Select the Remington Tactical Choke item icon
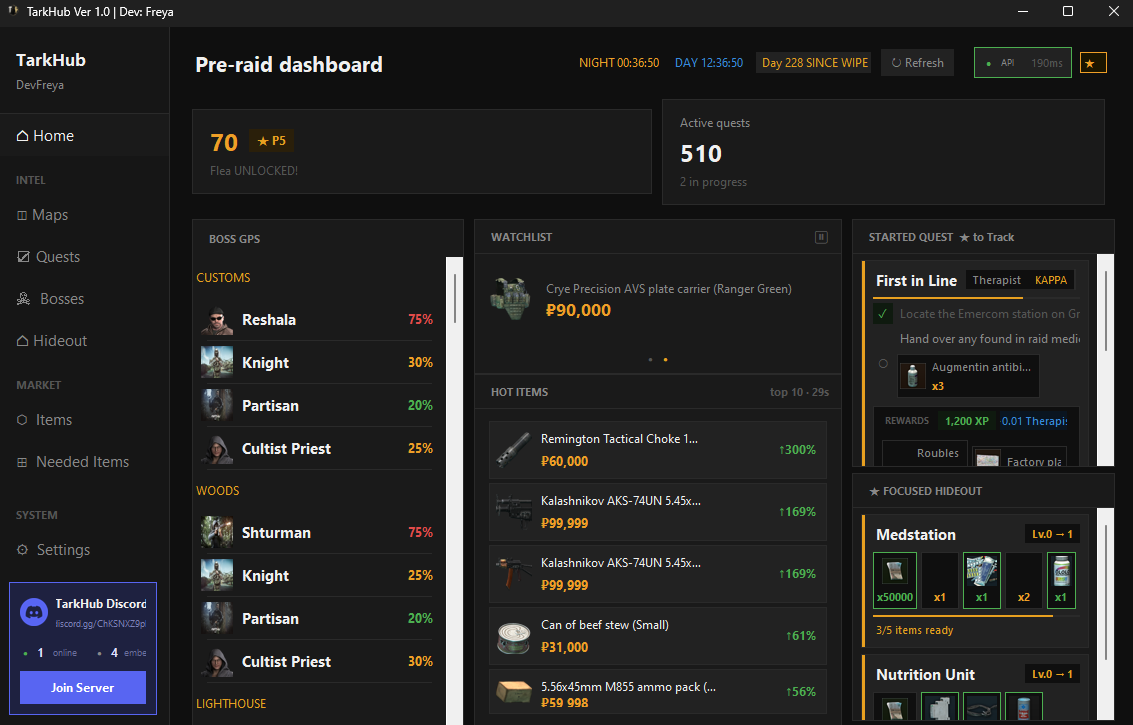Viewport: 1133px width, 725px height. [x=514, y=450]
